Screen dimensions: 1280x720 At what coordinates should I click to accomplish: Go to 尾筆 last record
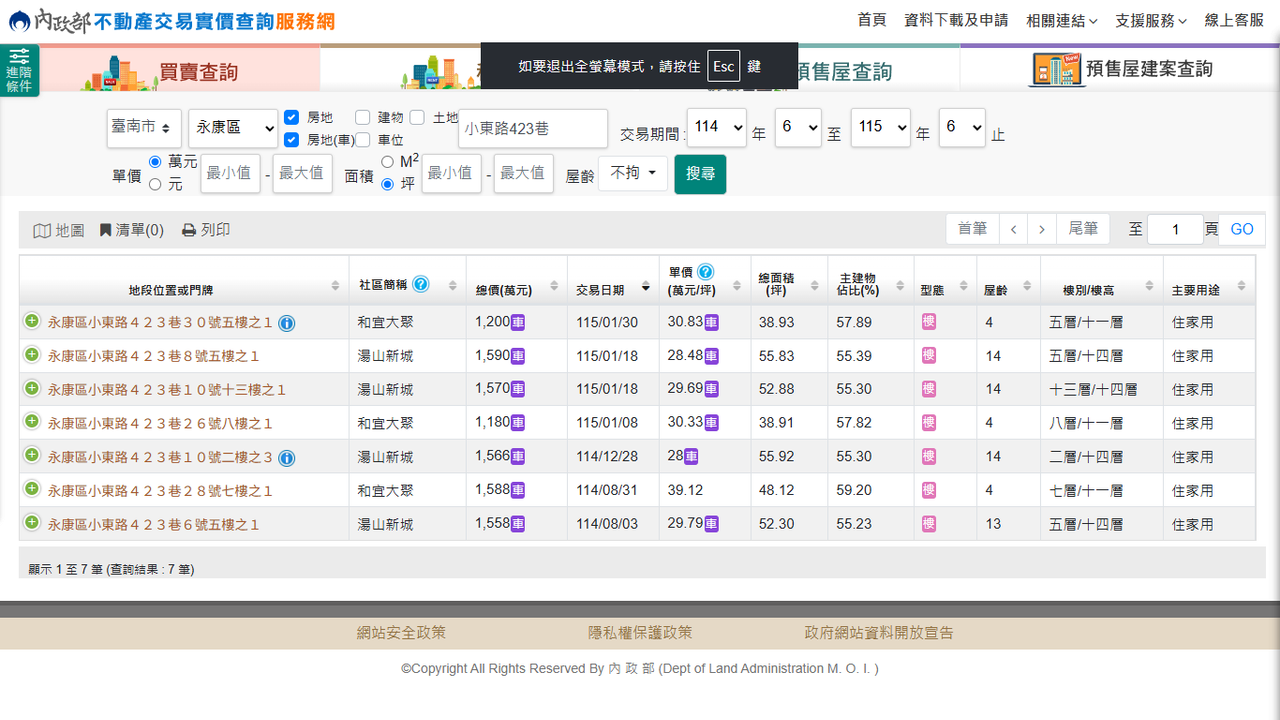(x=1083, y=229)
